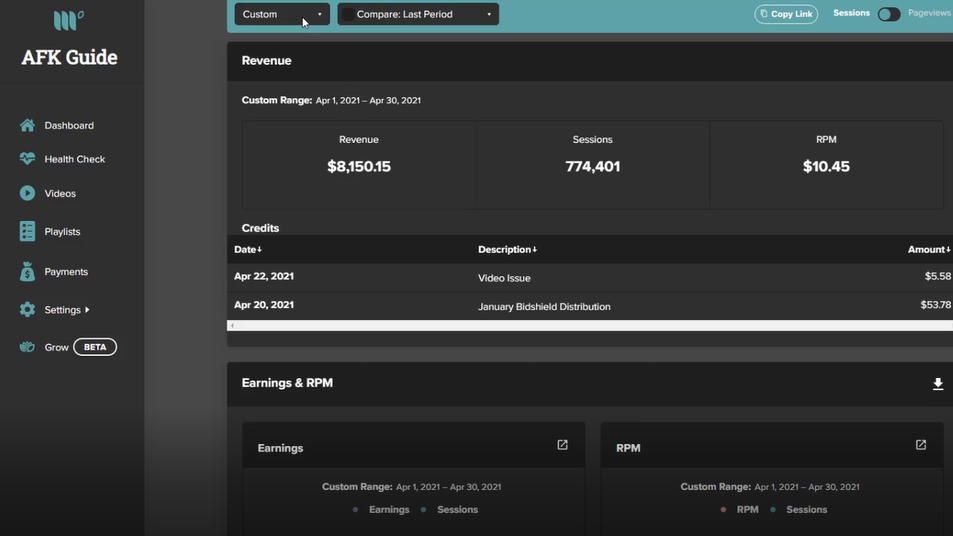Screen dimensions: 953x536
Task: Click the BETA badge next to Grow
Action: click(95, 347)
